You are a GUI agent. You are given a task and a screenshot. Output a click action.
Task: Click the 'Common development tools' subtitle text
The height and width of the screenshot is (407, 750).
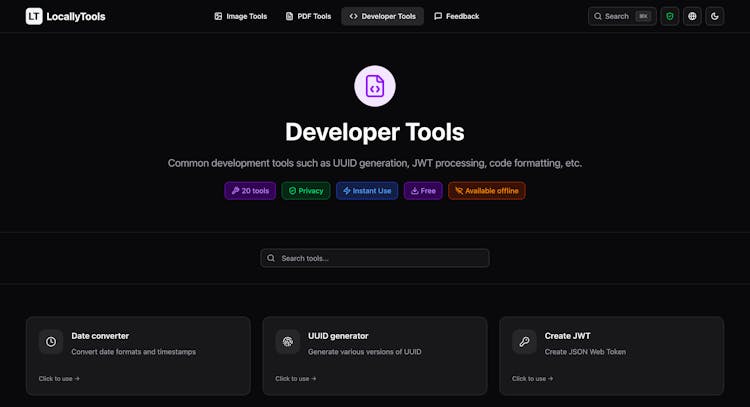[375, 163]
